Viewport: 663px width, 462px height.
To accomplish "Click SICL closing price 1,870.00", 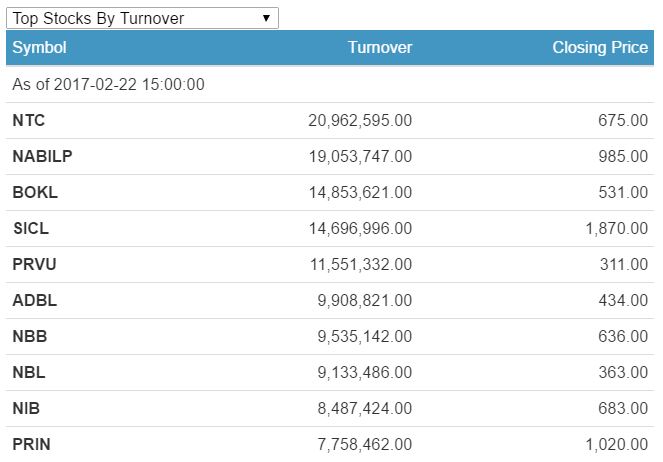I will (616, 229).
